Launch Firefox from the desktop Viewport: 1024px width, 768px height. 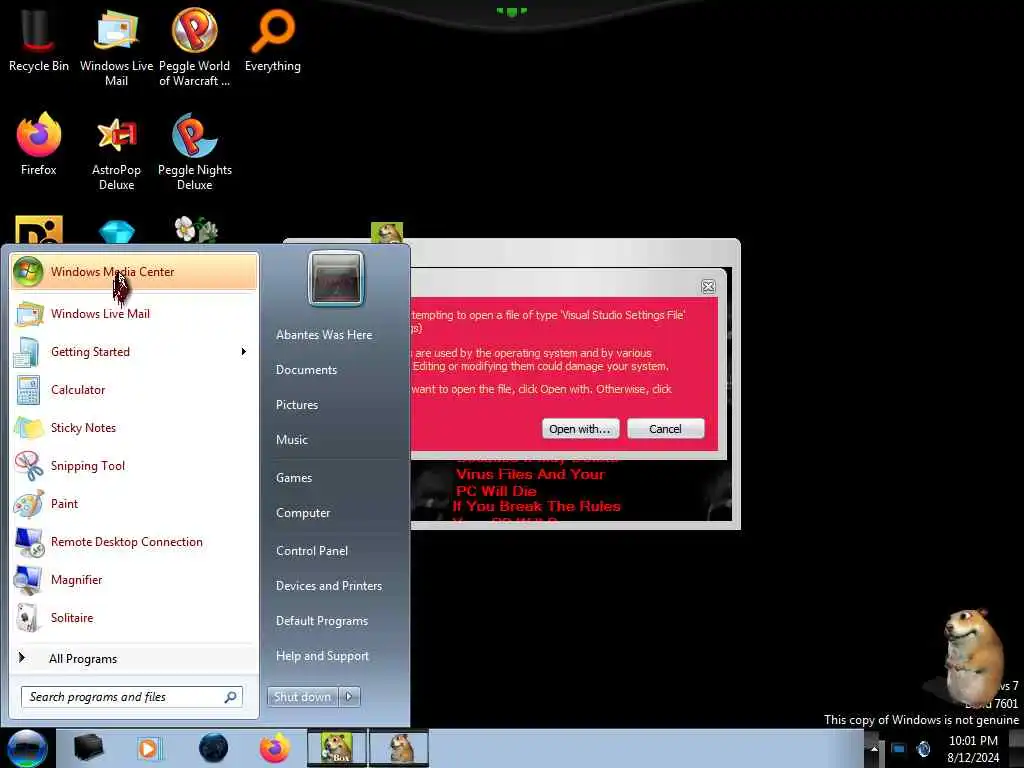[38, 144]
